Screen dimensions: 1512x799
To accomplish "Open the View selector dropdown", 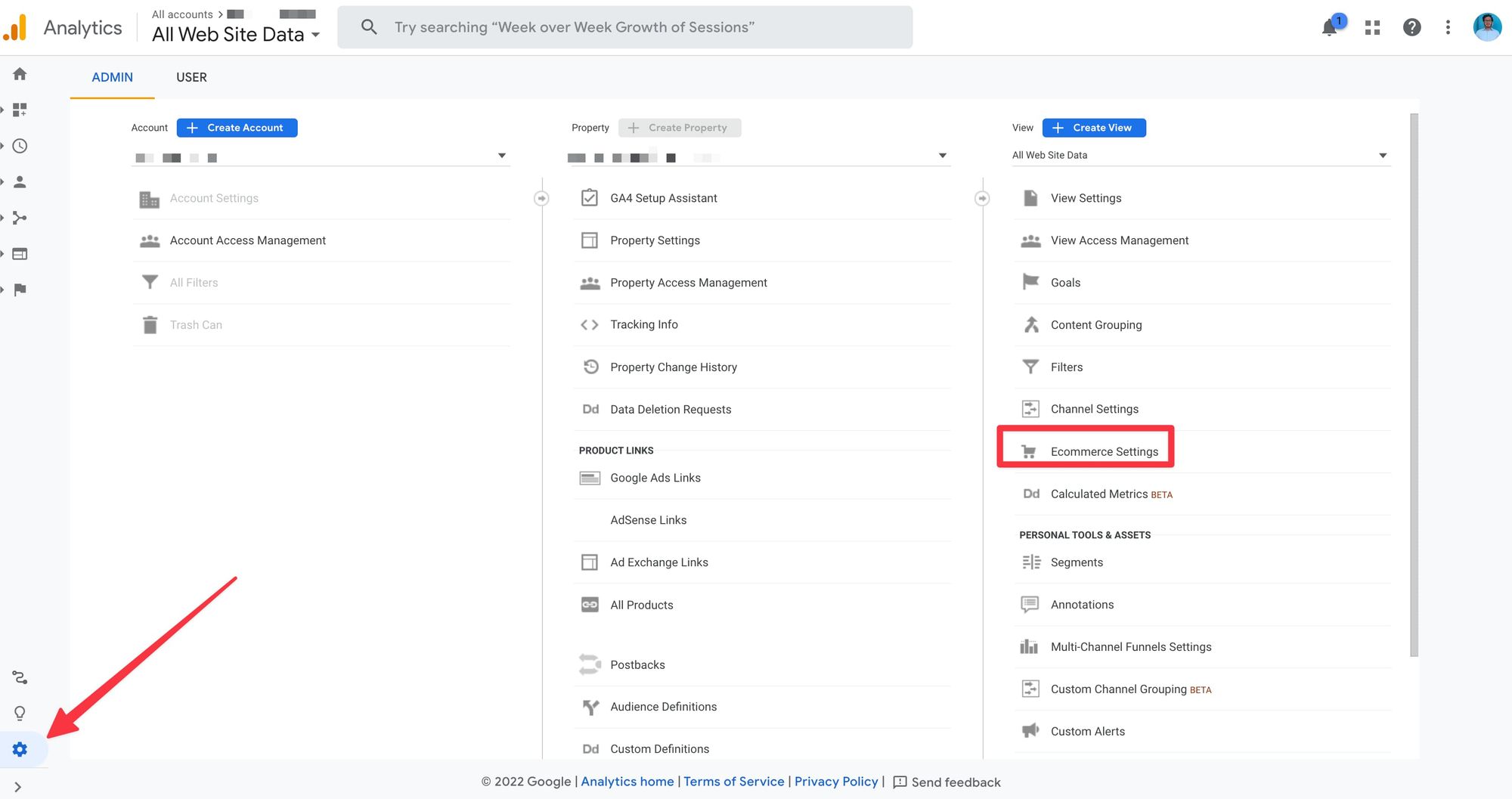I will (1201, 156).
